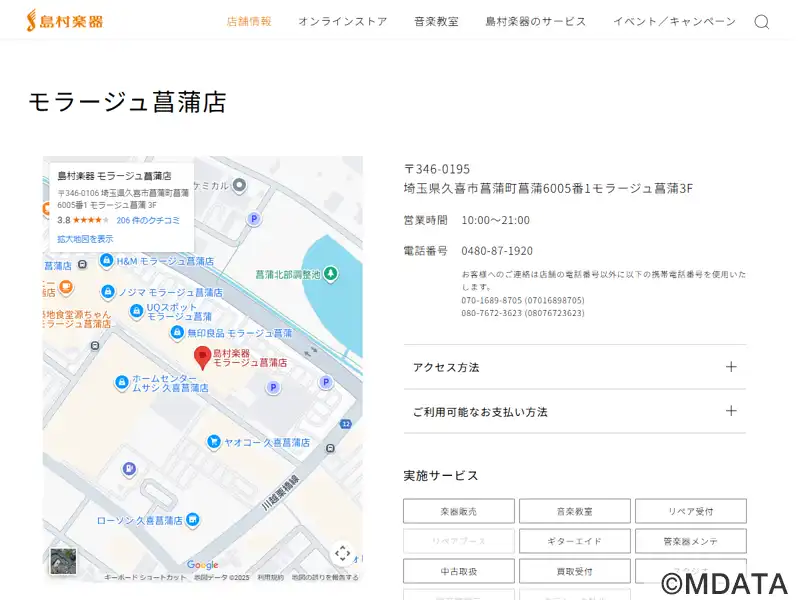Click the ヤオコー久喜菖蒲店 shopping cart marker
This screenshot has width=800, height=600.
213,442
